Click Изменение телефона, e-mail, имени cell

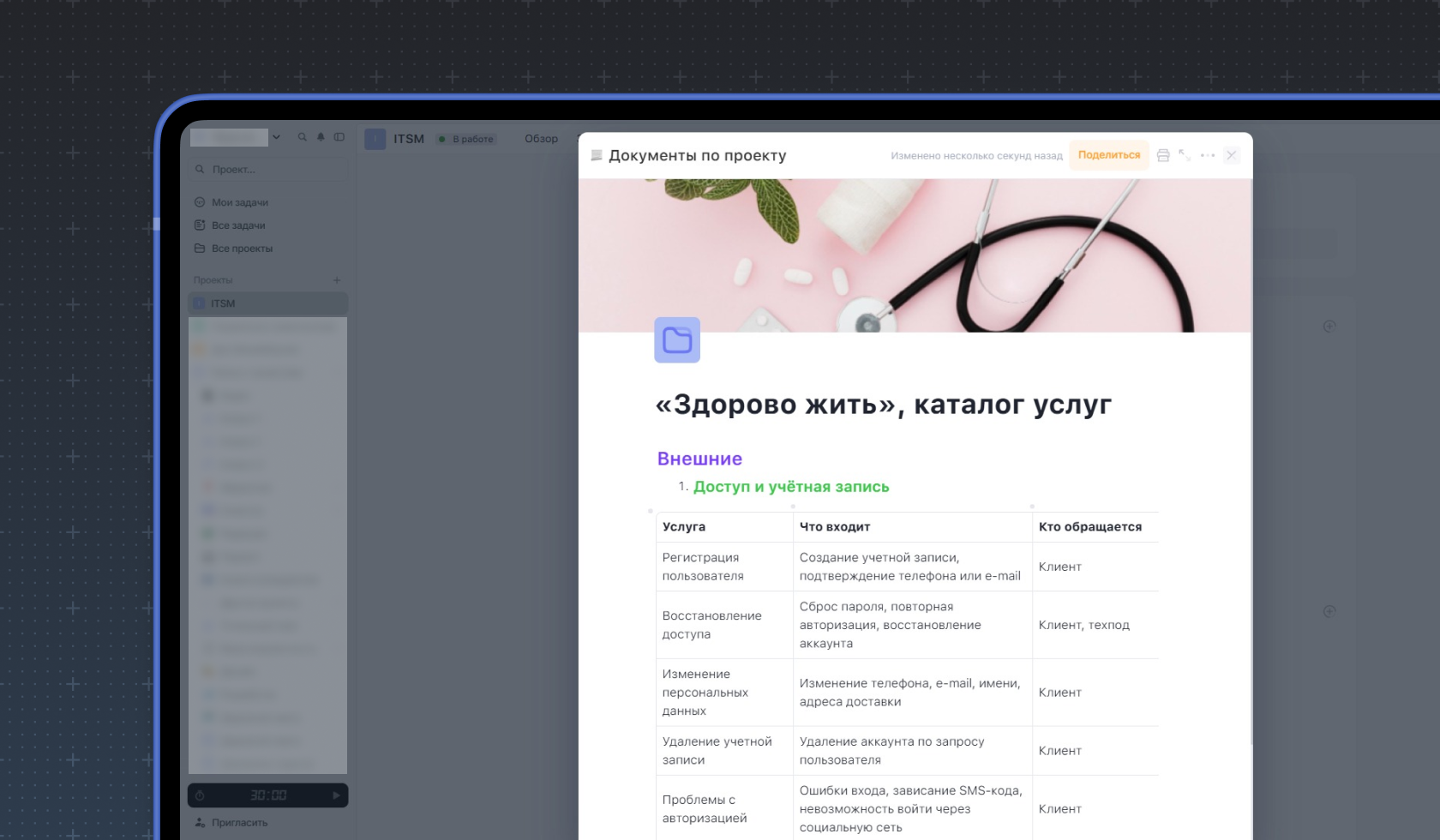[x=913, y=693]
